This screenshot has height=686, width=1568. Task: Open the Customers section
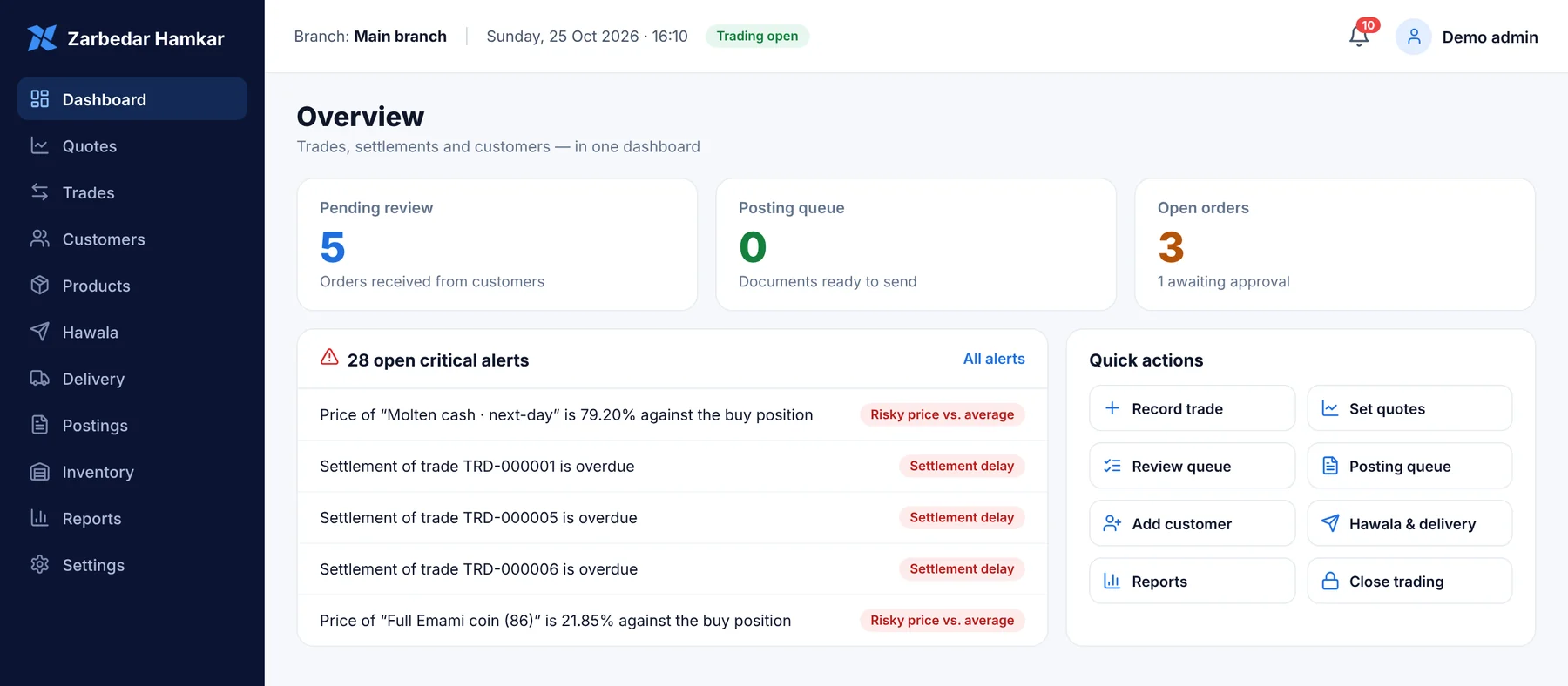(132, 239)
